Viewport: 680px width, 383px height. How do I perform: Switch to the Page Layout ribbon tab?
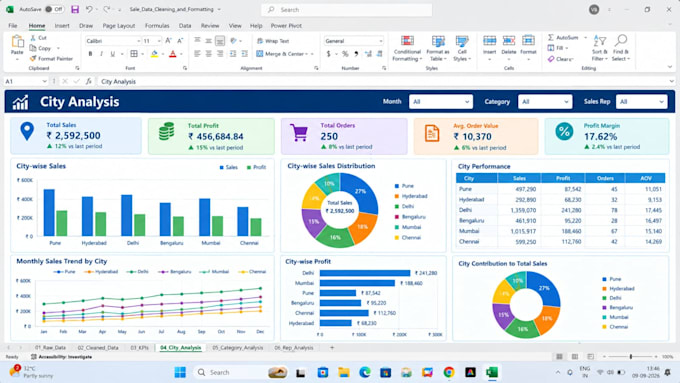click(x=119, y=26)
